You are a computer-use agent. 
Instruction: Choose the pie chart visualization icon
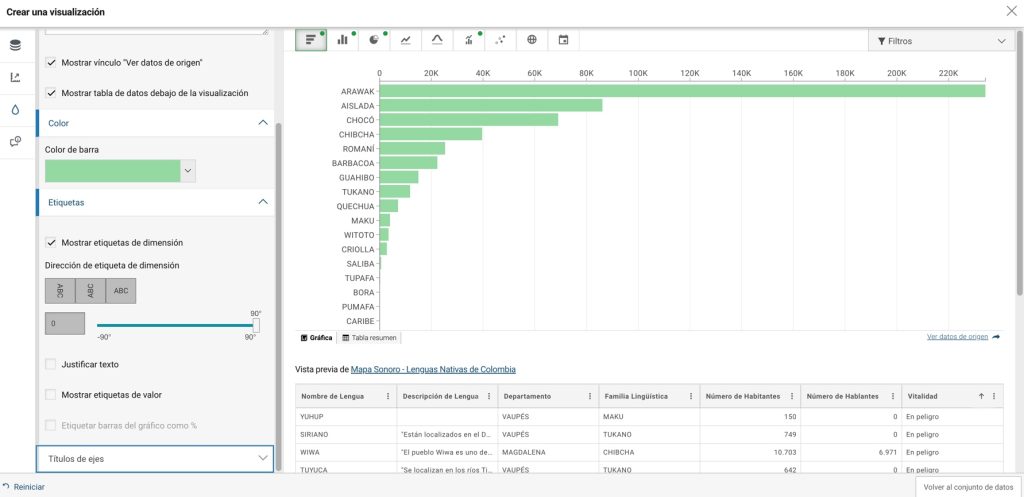374,40
